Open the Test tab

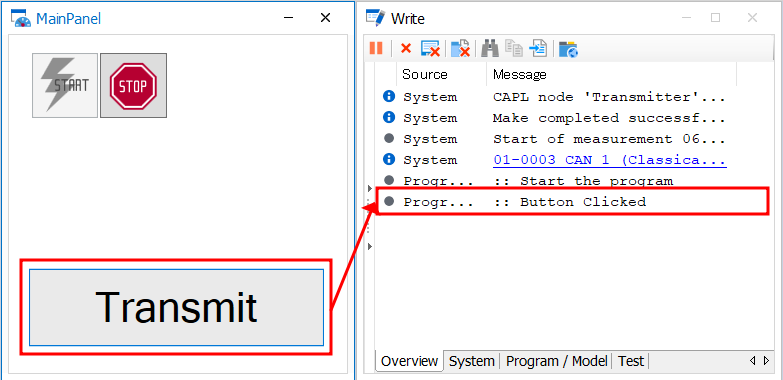pyautogui.click(x=631, y=361)
